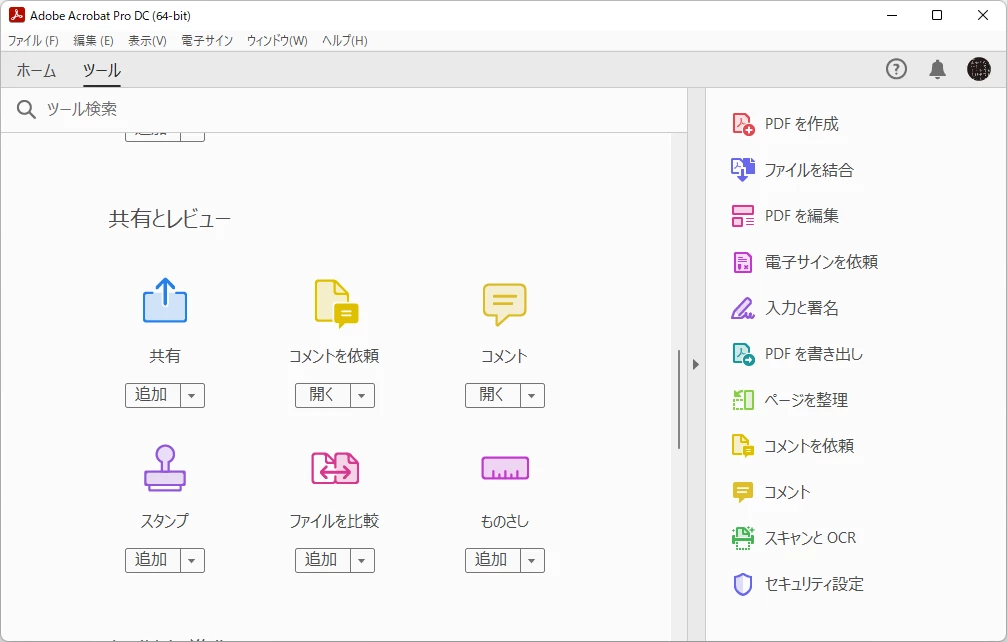This screenshot has width=1007, height=642.
Task: Click 追加 button under ものさし
Action: point(493,560)
